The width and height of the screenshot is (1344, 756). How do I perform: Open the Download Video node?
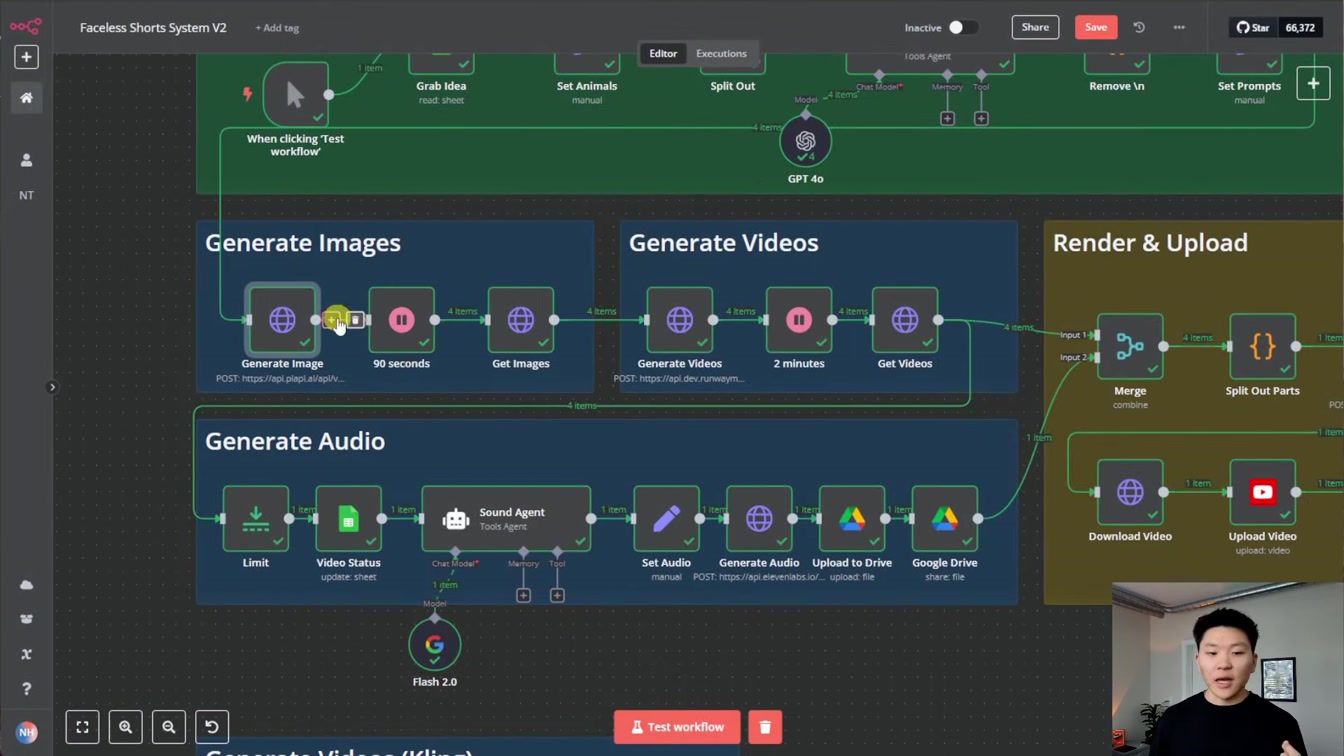(x=1130, y=492)
